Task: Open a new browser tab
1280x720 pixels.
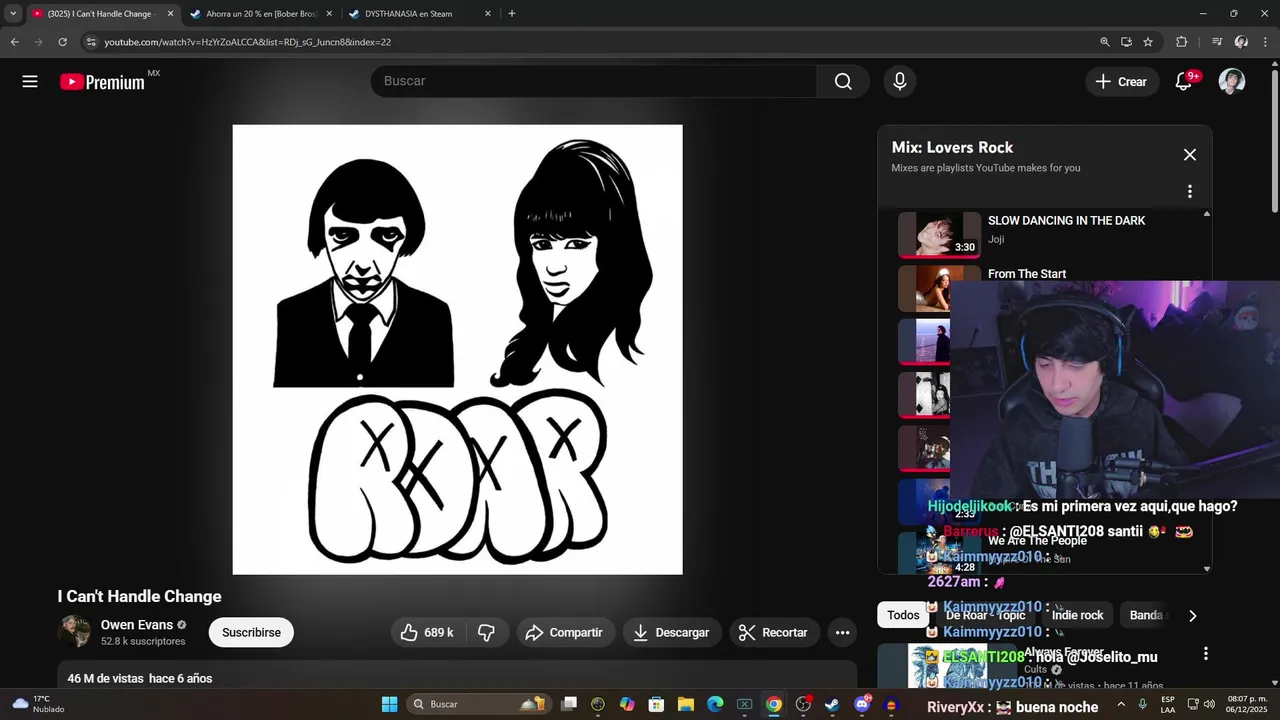Action: (512, 14)
